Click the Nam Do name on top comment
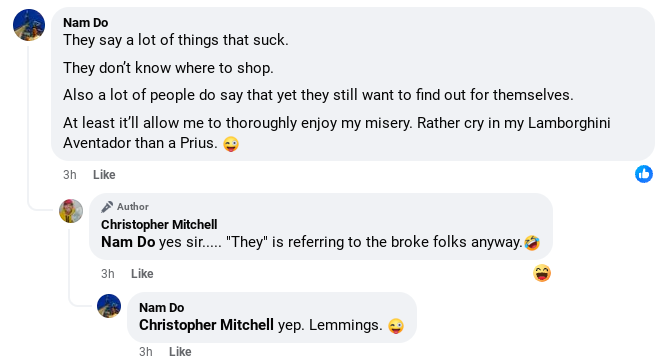This screenshot has height=362, width=663. pyautogui.click(x=85, y=22)
